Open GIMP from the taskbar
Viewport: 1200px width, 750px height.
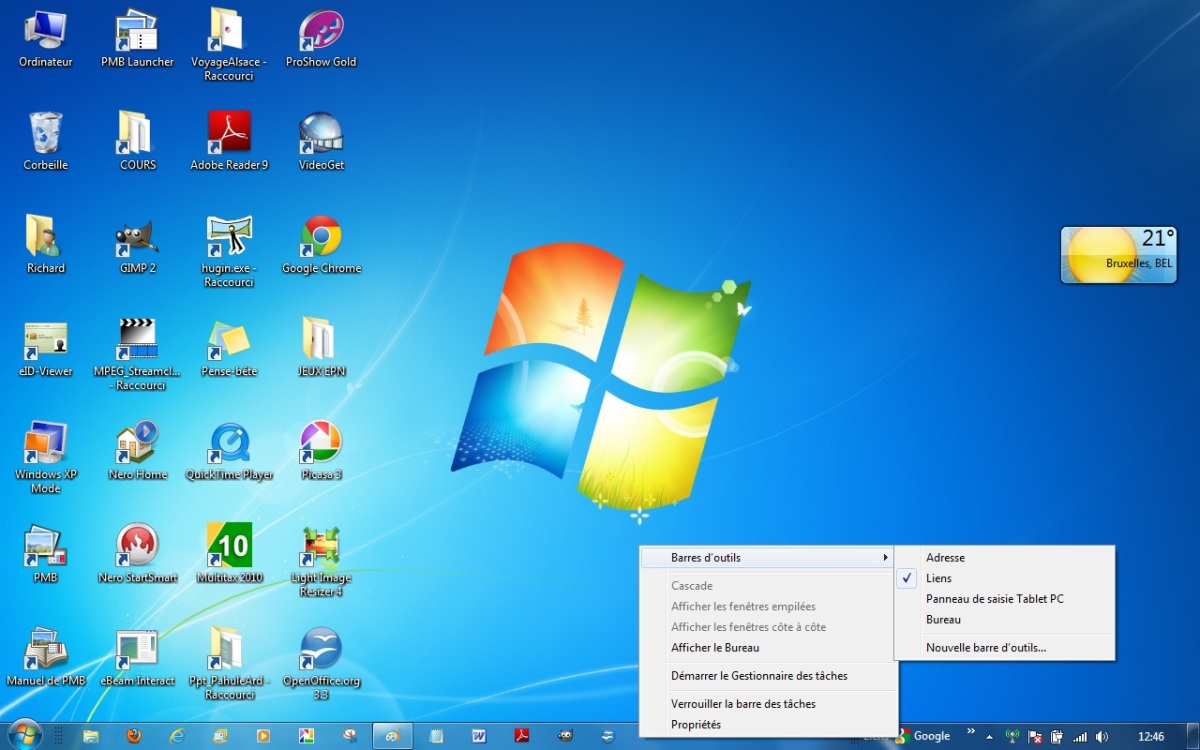coord(564,736)
